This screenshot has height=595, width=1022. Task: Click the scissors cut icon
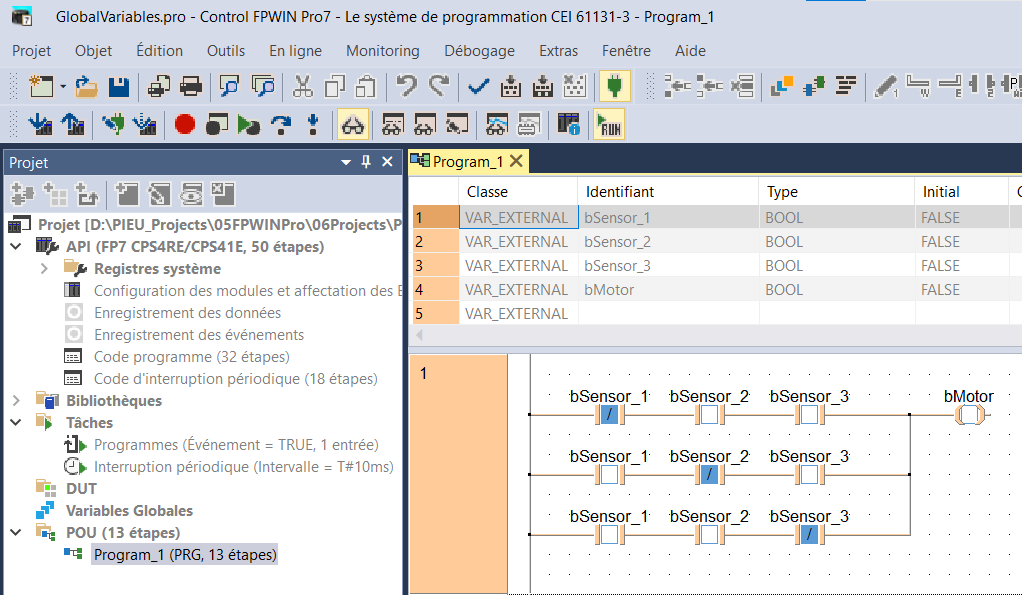pos(303,87)
